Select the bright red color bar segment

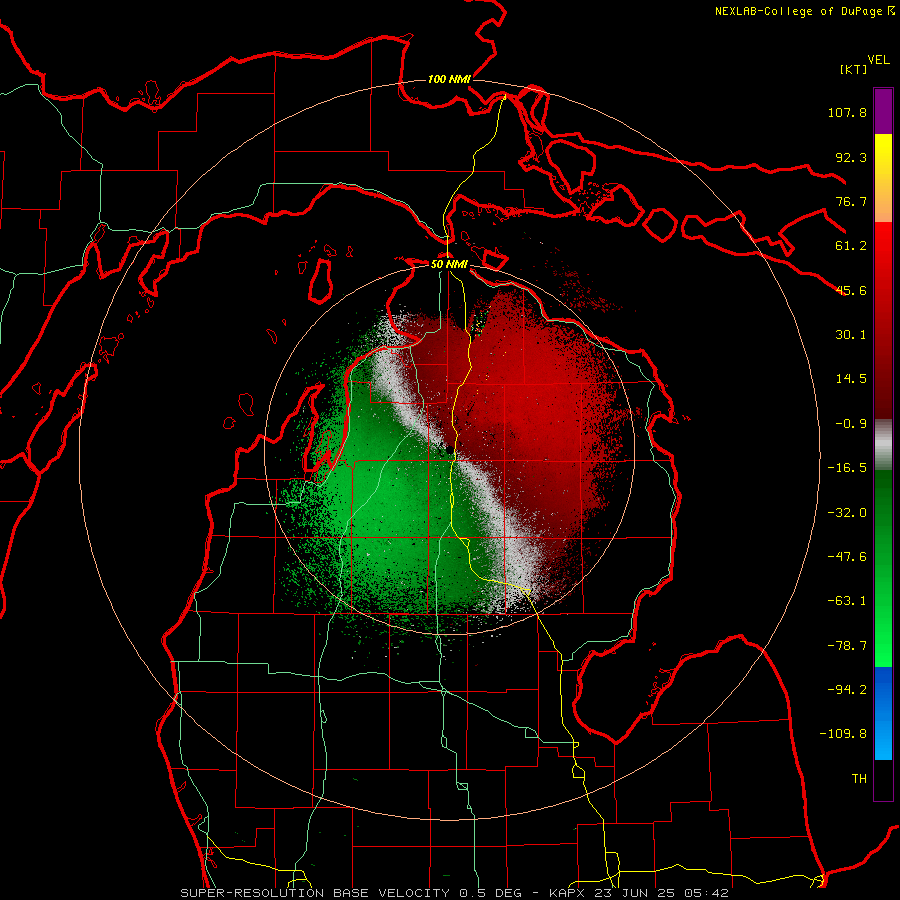[x=883, y=253]
